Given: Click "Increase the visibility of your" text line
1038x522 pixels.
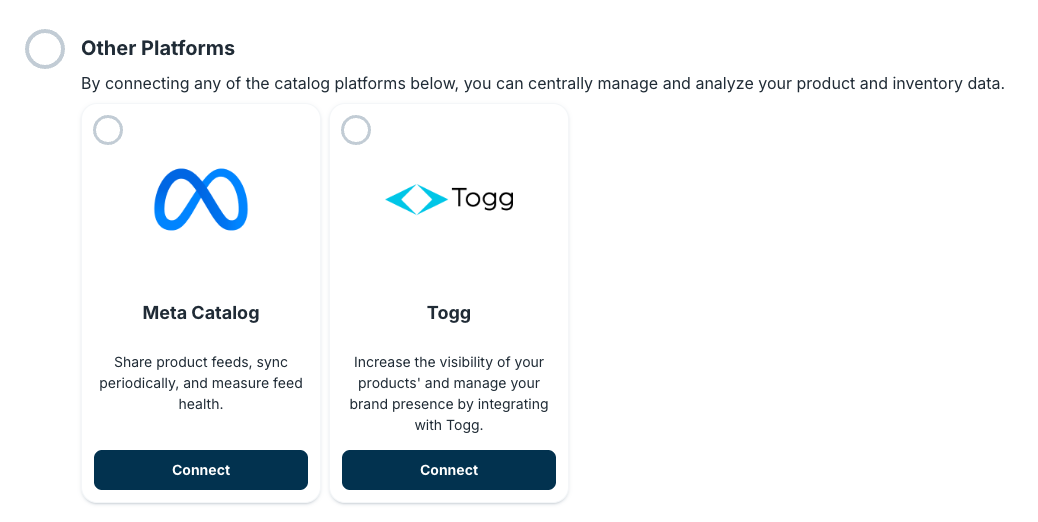Looking at the screenshot, I should click(449, 362).
